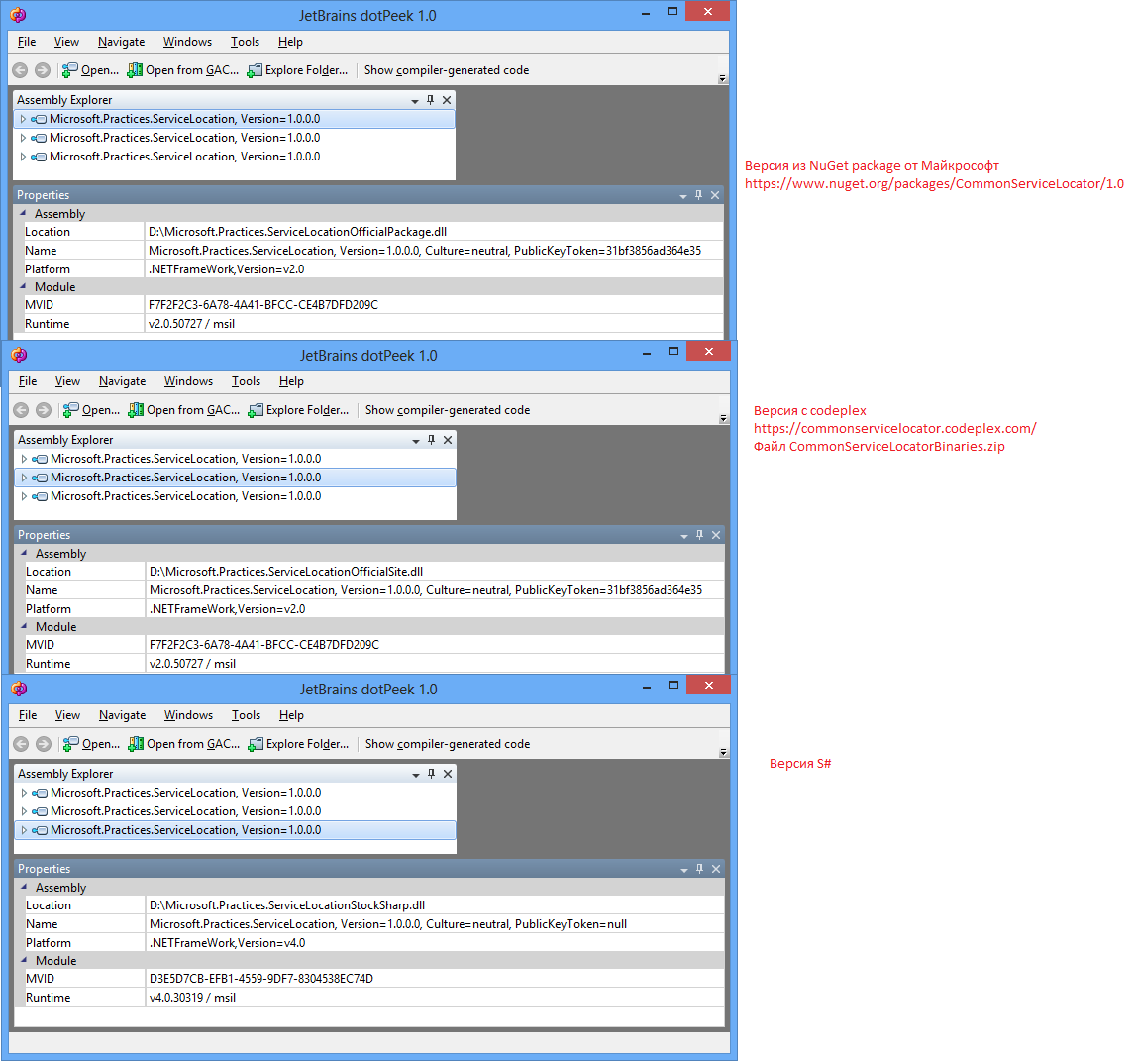1136x1064 pixels.
Task: Click Open... icon in top dotPeek window
Action: 69,70
